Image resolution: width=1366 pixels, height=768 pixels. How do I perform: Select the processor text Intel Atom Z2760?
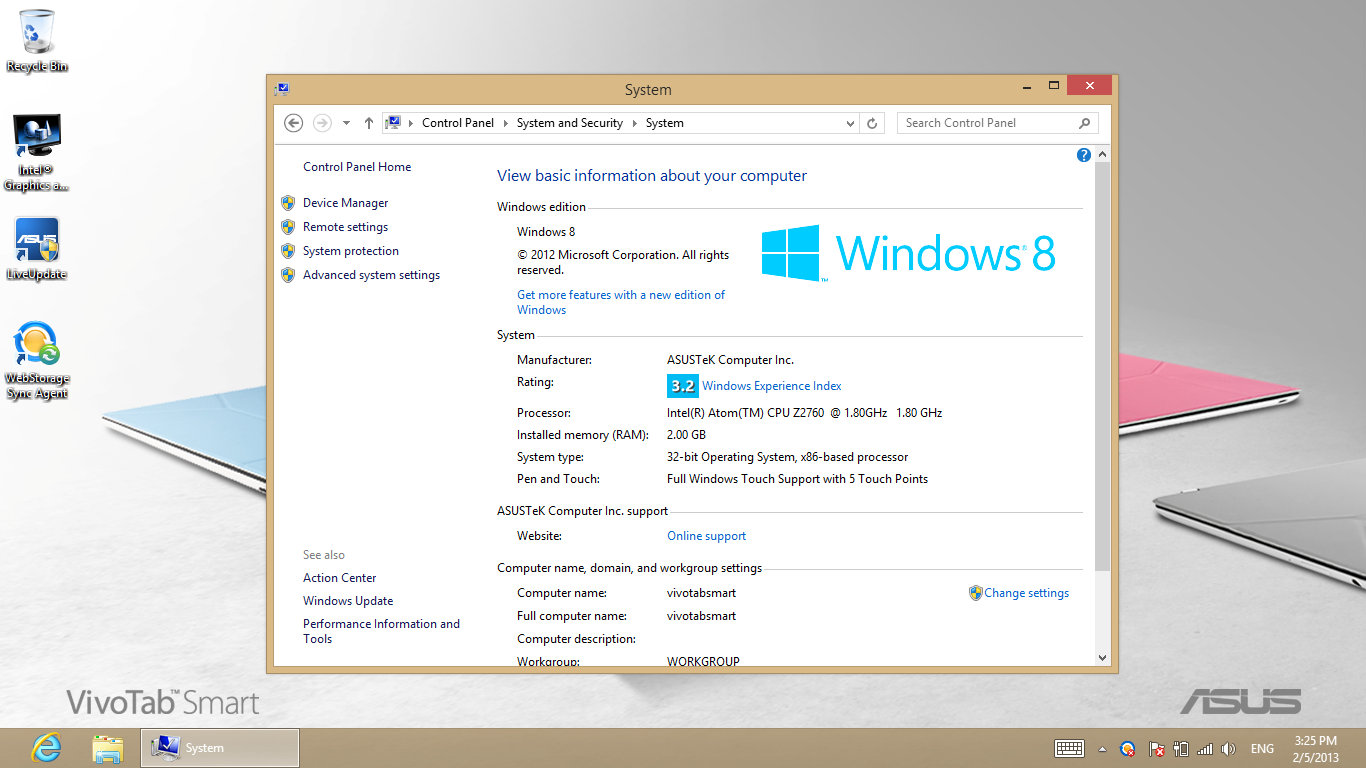click(804, 413)
